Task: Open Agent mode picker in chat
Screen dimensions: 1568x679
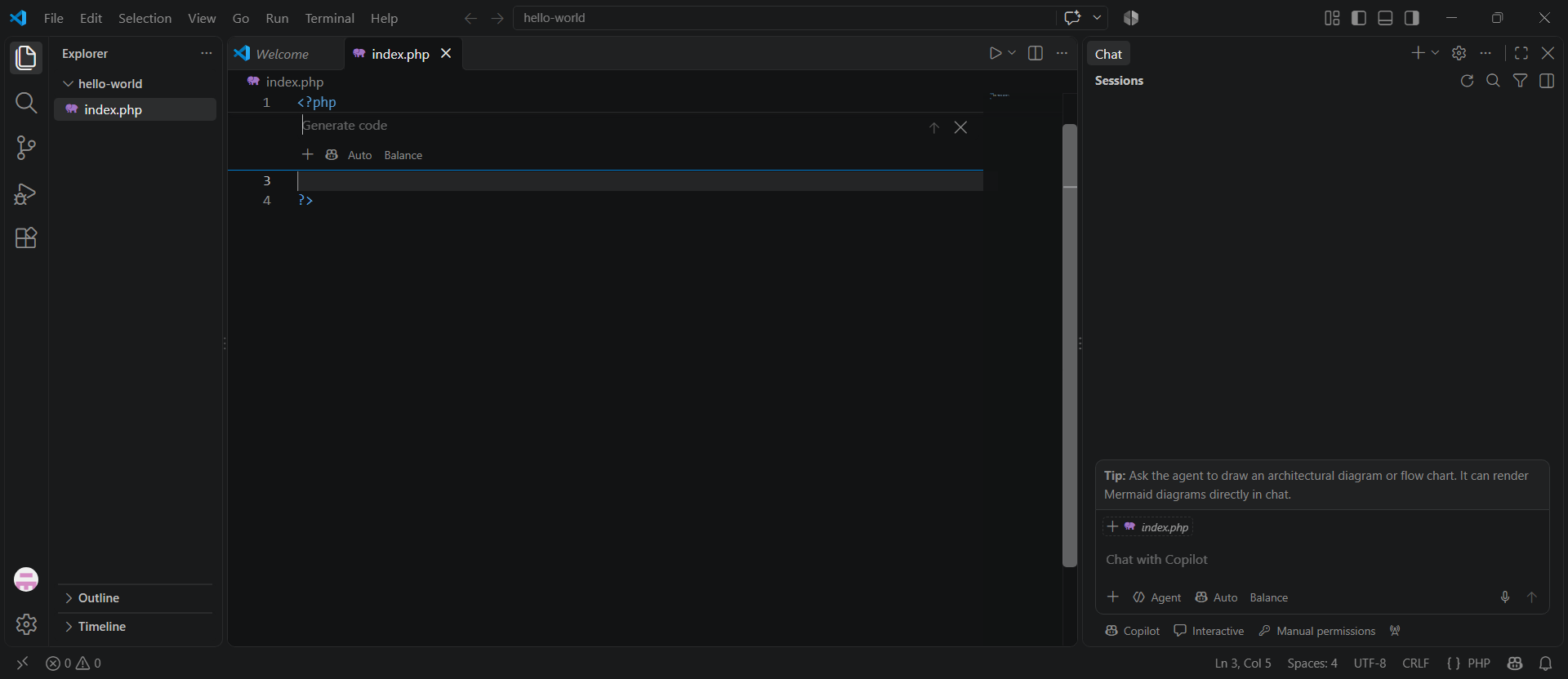Action: tap(1157, 597)
